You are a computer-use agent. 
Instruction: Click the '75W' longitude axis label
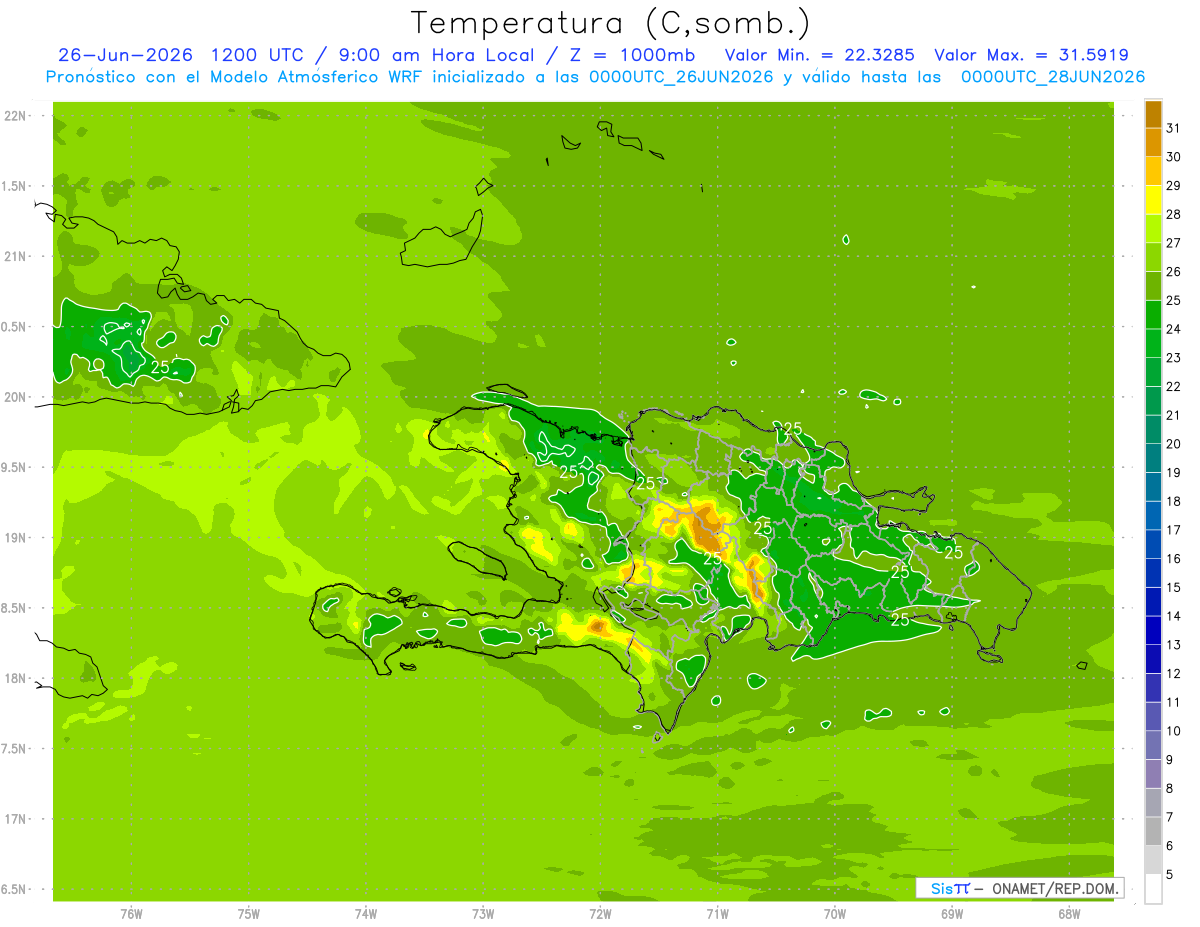click(249, 914)
